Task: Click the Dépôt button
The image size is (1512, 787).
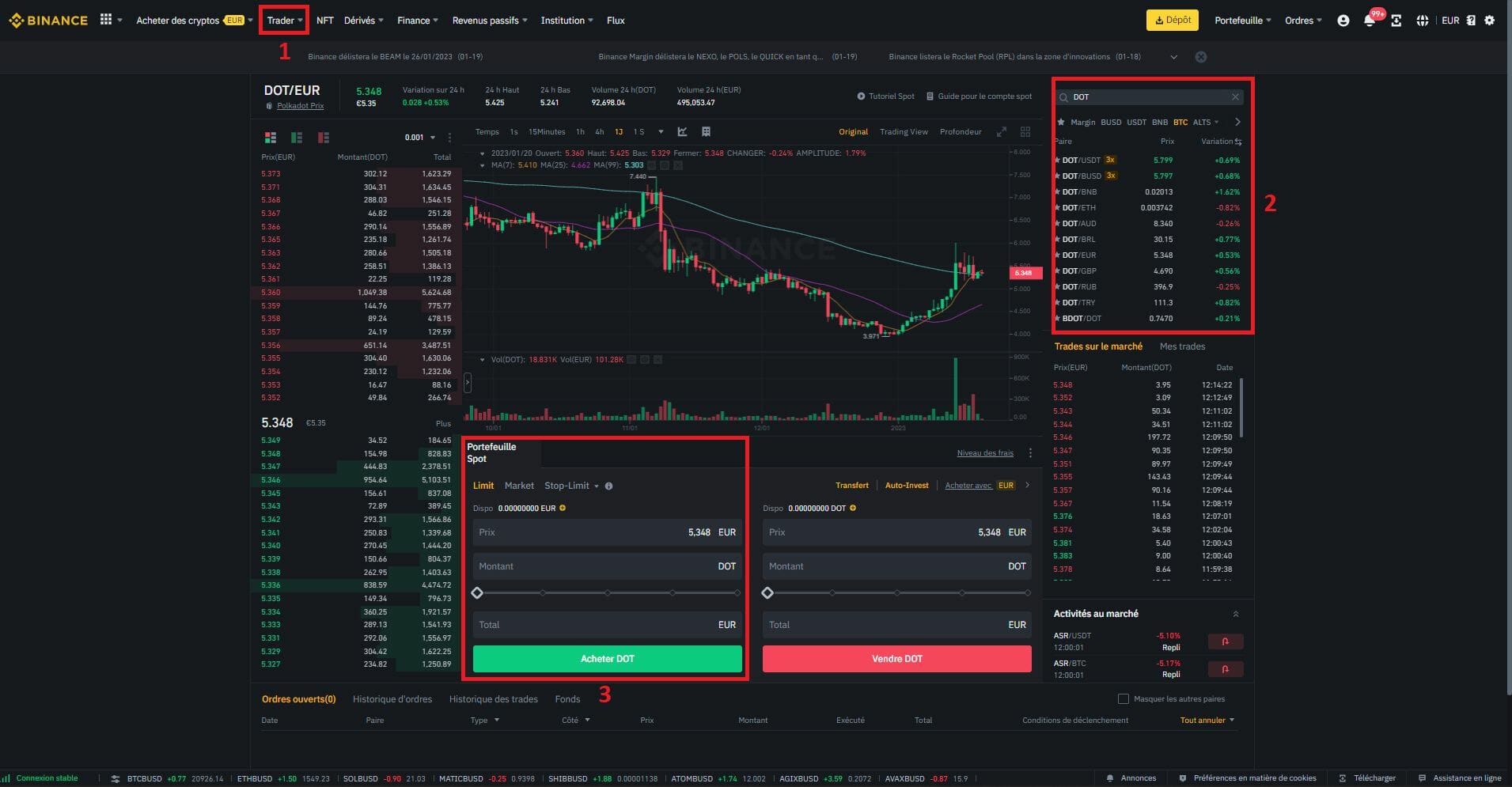Action: tap(1173, 21)
